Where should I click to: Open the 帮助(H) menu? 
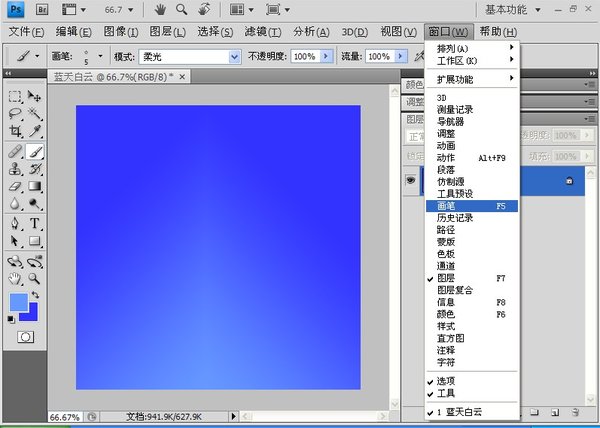498,32
